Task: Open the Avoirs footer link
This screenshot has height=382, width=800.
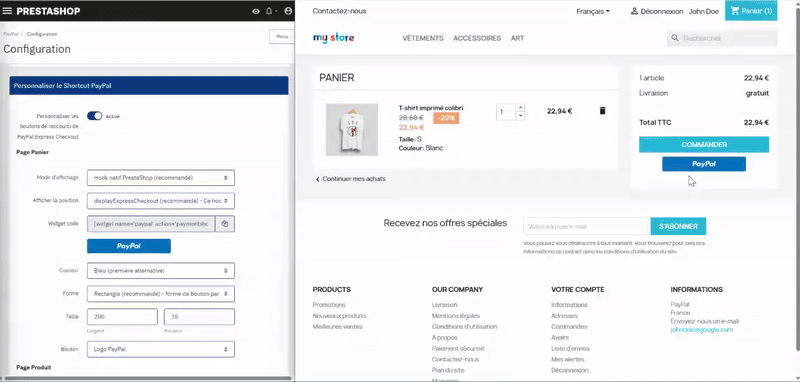Action: (560, 338)
